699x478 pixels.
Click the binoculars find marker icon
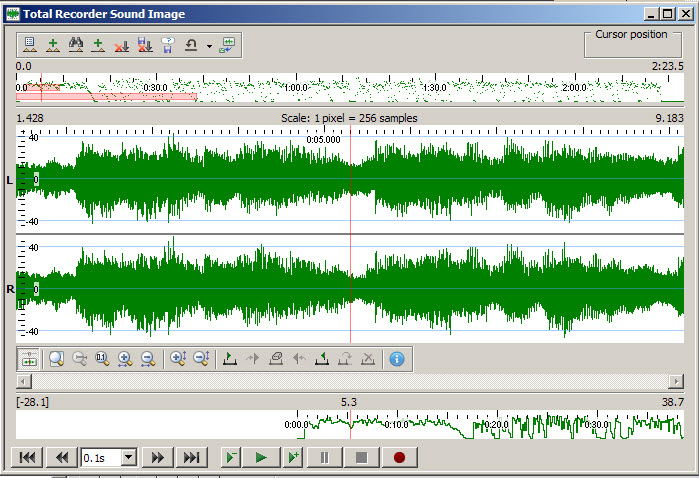[76, 45]
